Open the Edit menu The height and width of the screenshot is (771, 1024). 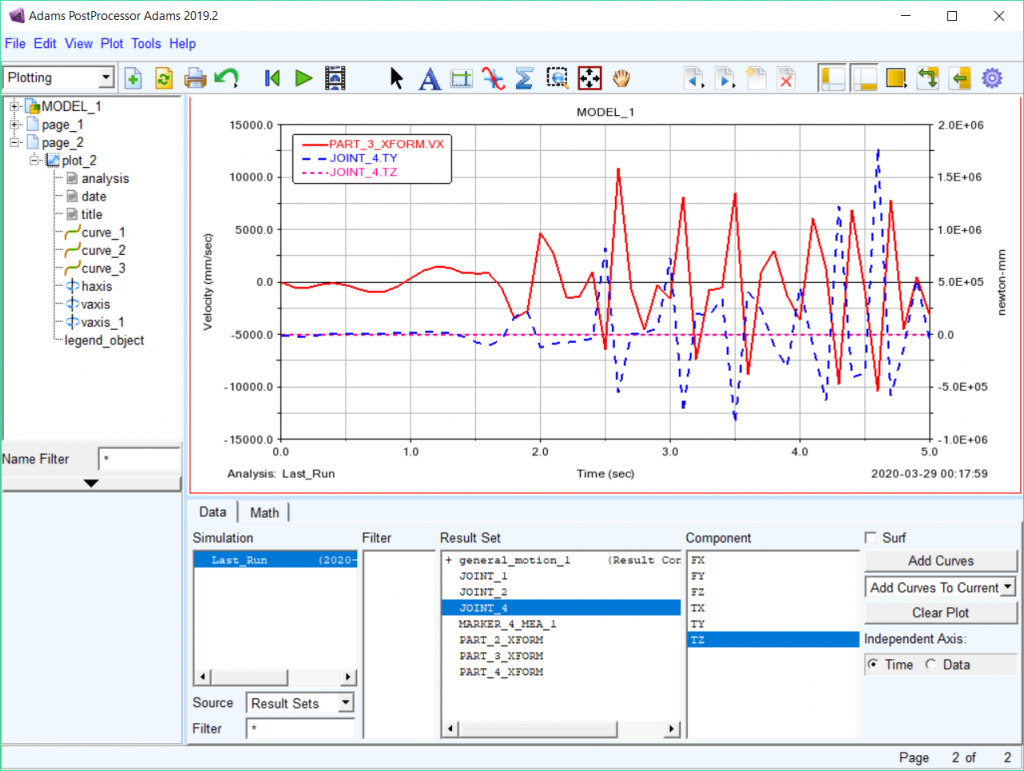pos(45,44)
